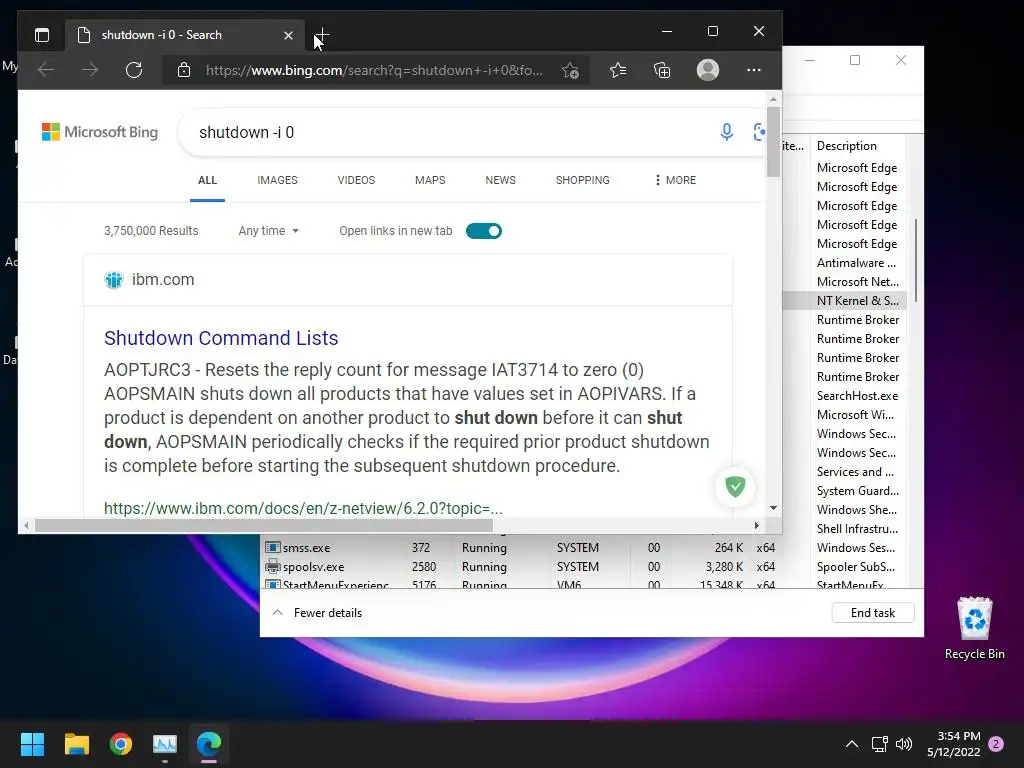This screenshot has height=768, width=1024.
Task: Launch Google Chrome from the taskbar
Action: (121, 744)
